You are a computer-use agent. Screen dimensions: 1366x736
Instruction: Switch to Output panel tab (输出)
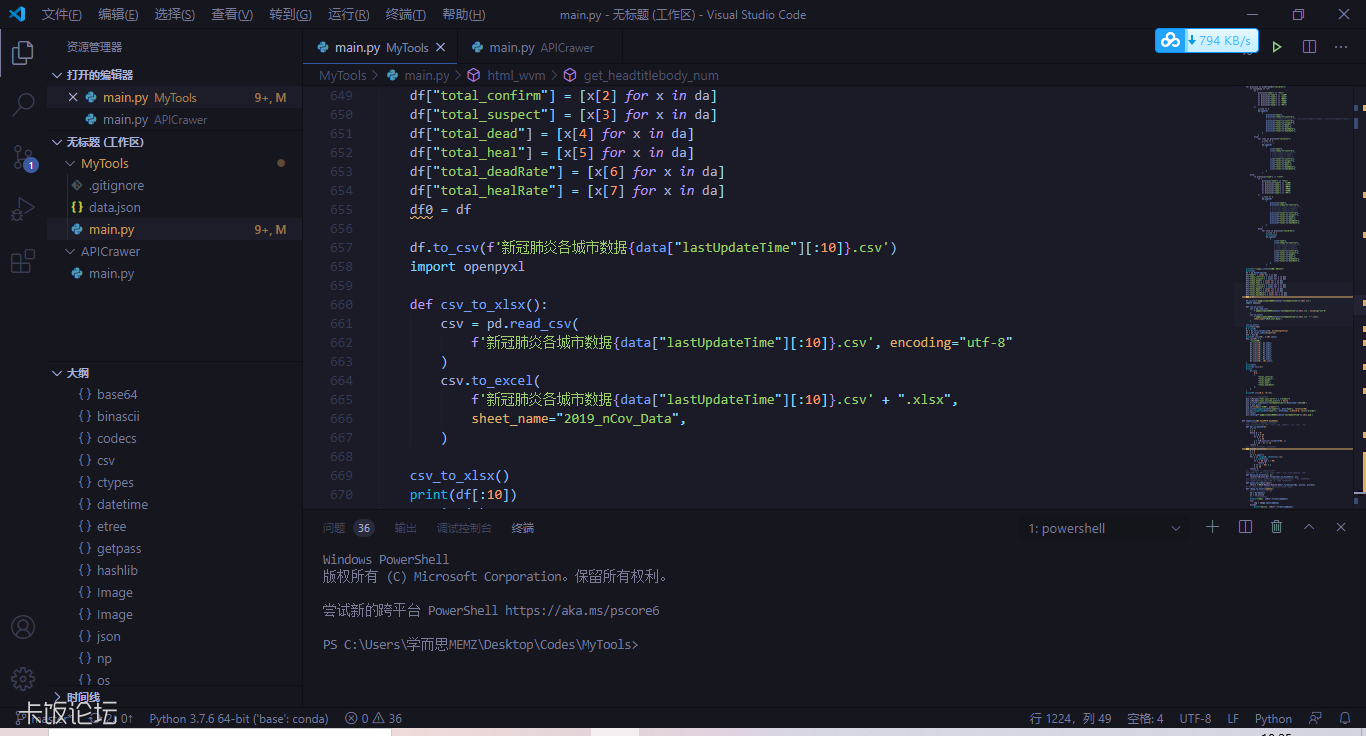tap(405, 528)
